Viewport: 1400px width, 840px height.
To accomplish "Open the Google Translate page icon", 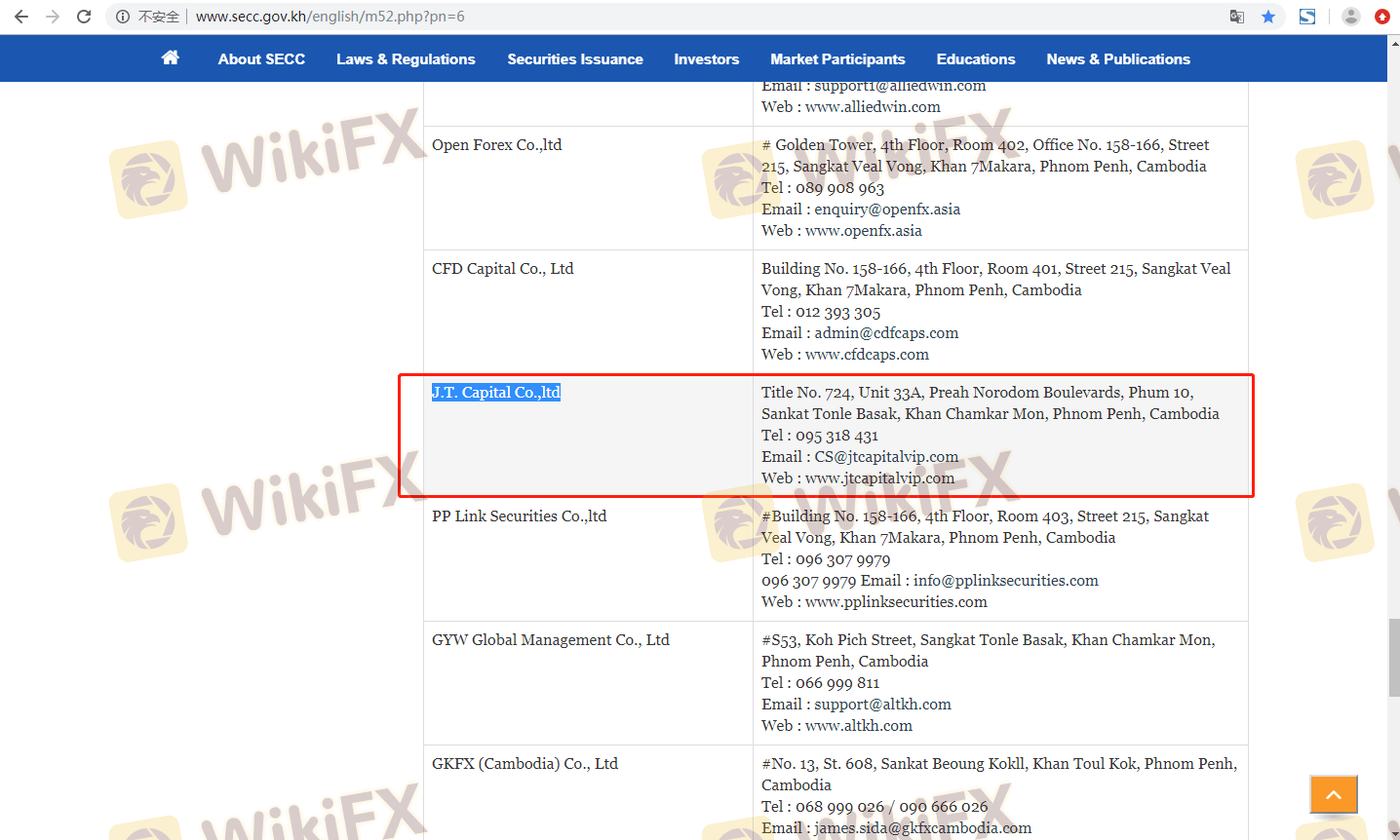I will tap(1236, 17).
